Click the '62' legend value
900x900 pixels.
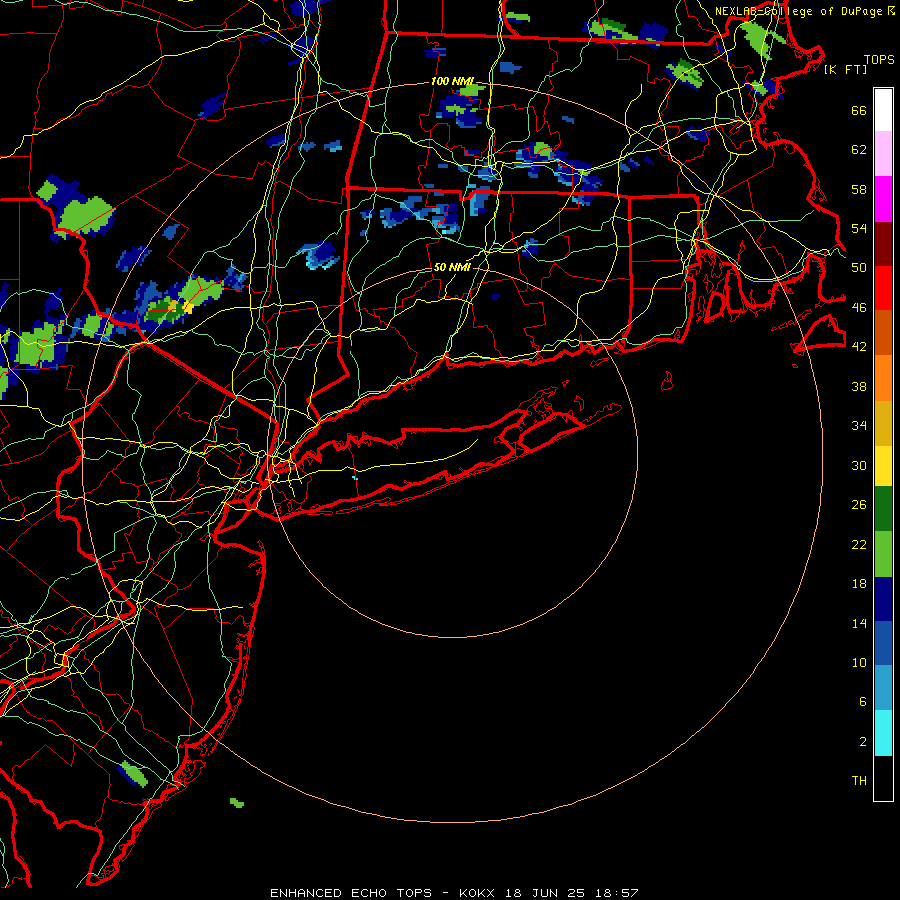tap(859, 150)
